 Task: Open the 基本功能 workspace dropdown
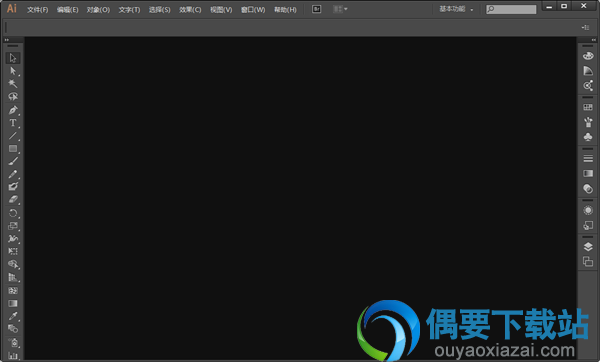click(456, 9)
